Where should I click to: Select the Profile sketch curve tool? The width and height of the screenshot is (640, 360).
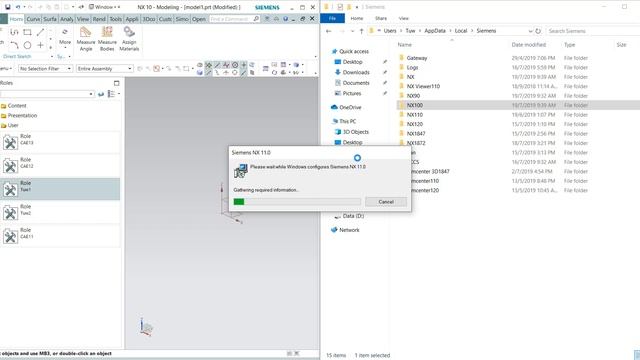[14, 32]
